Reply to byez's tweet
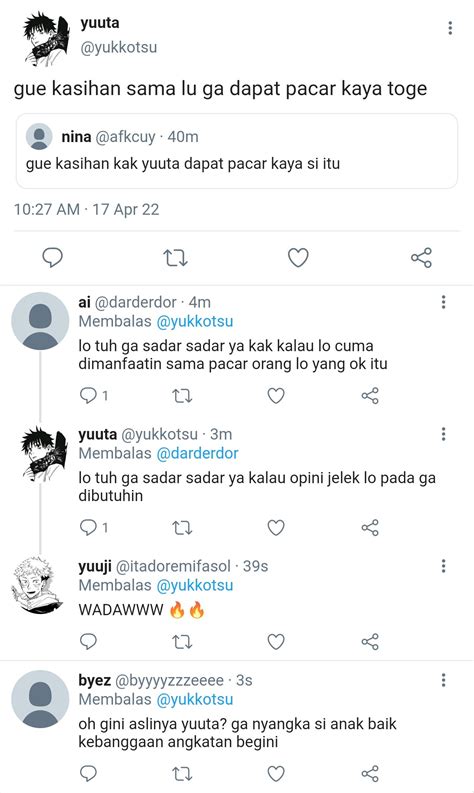Screen dimensions: 474x793 pyautogui.click(x=89, y=773)
